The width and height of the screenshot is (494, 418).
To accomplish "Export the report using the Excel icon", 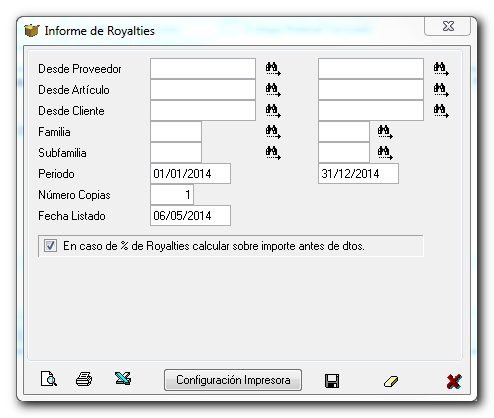I will (x=123, y=379).
